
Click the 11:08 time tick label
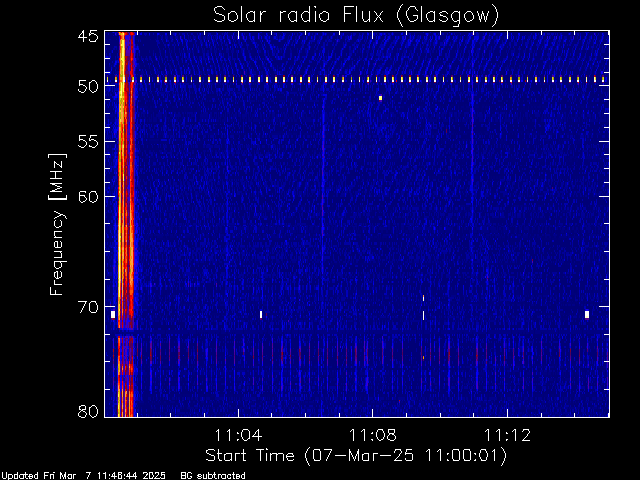click(x=373, y=435)
